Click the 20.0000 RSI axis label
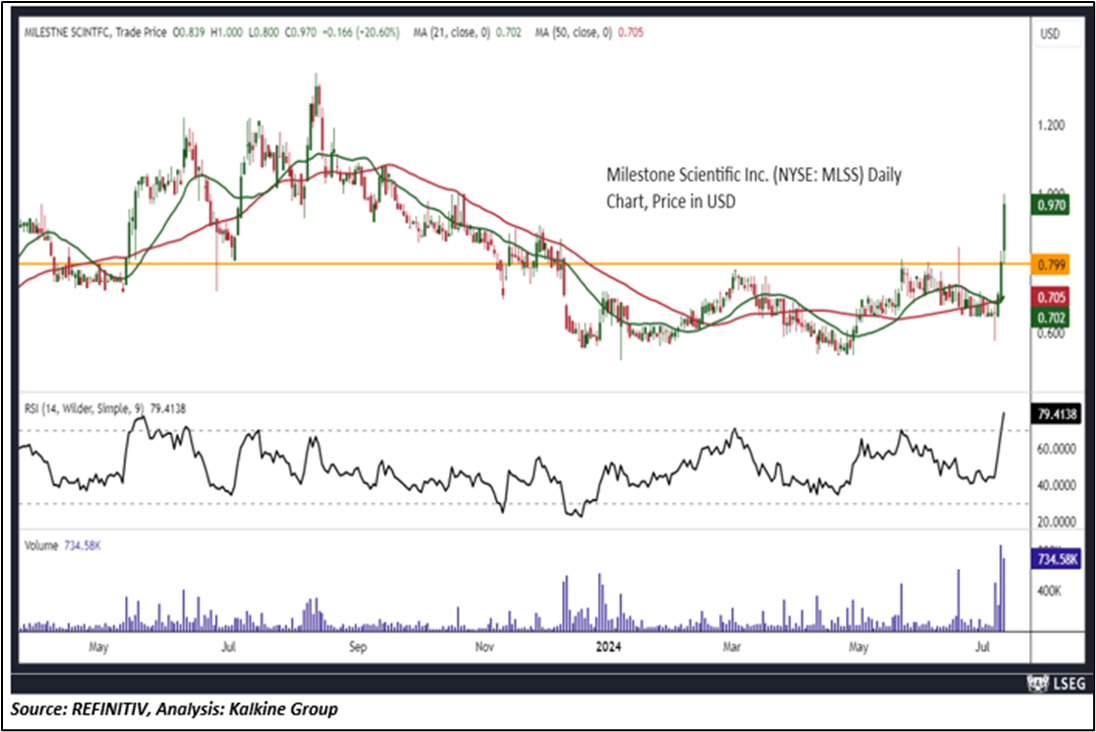Screen dimensions: 1096x732 (x=1056, y=522)
